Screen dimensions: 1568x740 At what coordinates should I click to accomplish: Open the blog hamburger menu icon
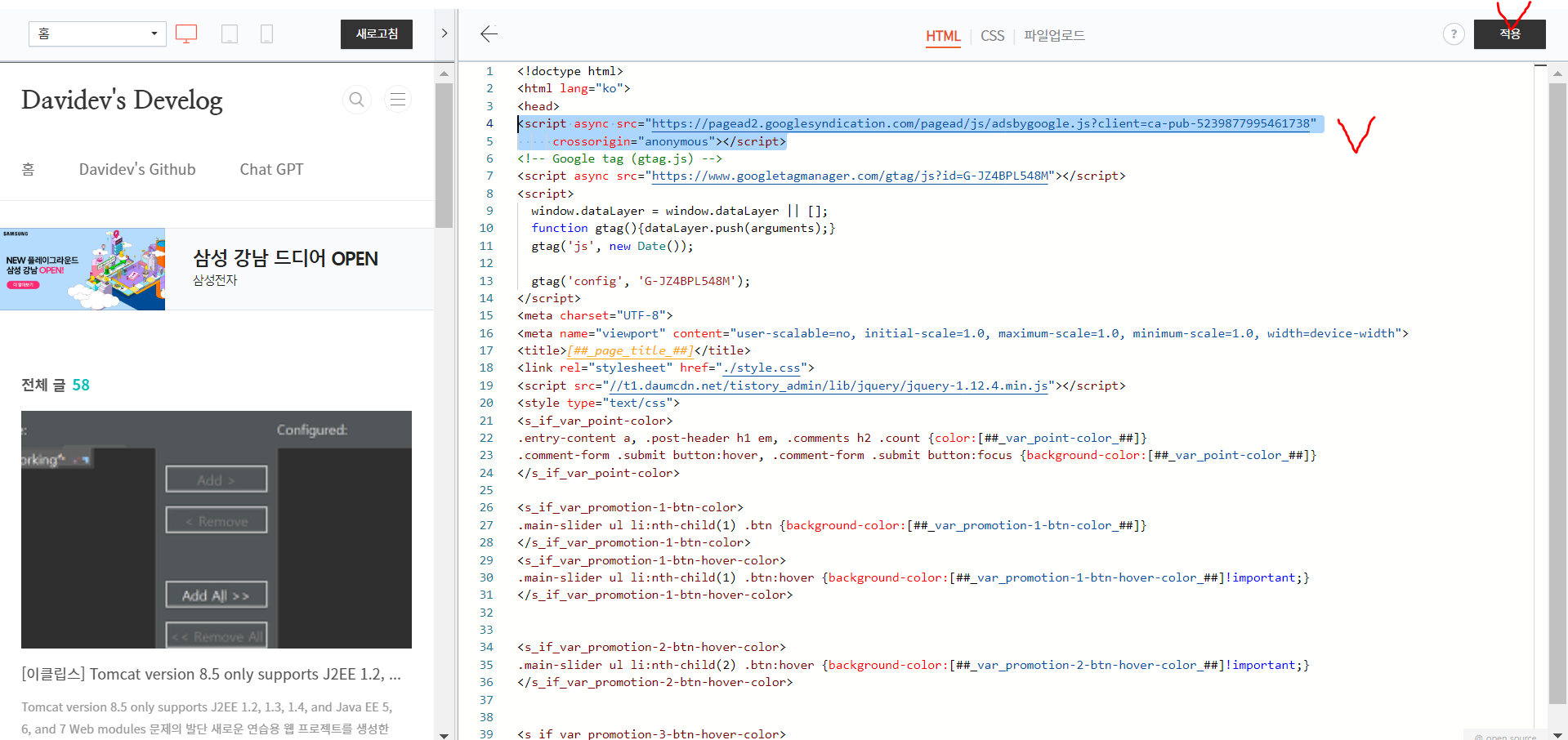coord(398,100)
